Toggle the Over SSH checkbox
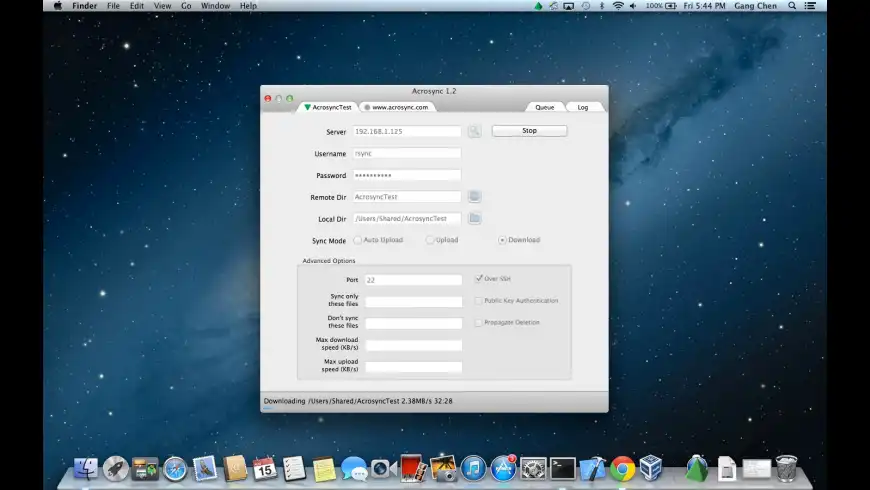Image resolution: width=870 pixels, height=490 pixels. (x=479, y=279)
